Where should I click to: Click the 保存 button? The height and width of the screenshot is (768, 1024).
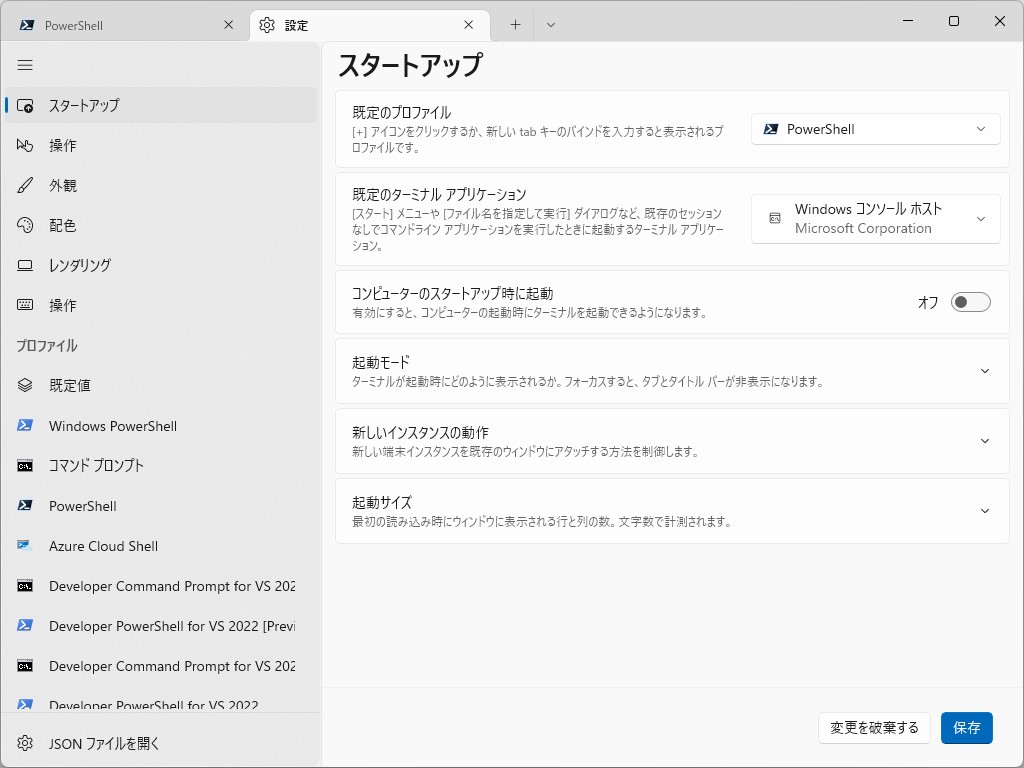tap(966, 728)
